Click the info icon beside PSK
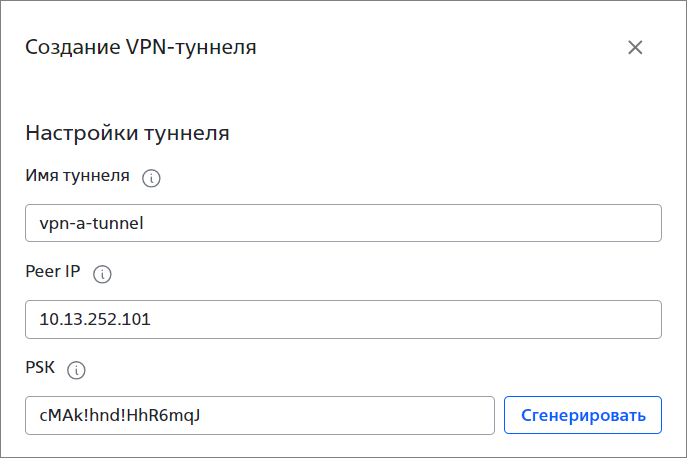Viewport: 687px width, 458px height. [x=76, y=370]
